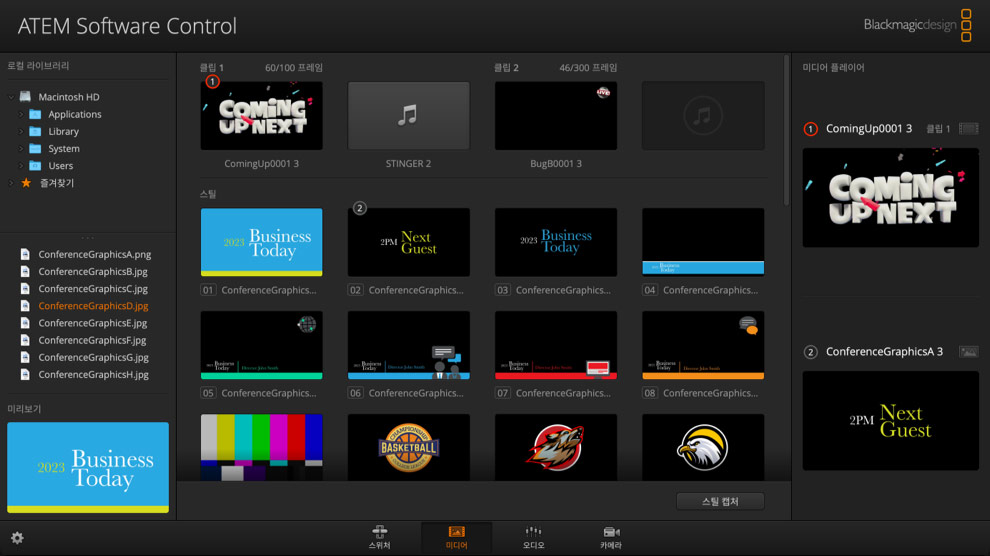Switch to the 스위처 tab
Image resolution: width=990 pixels, height=556 pixels.
[x=379, y=537]
